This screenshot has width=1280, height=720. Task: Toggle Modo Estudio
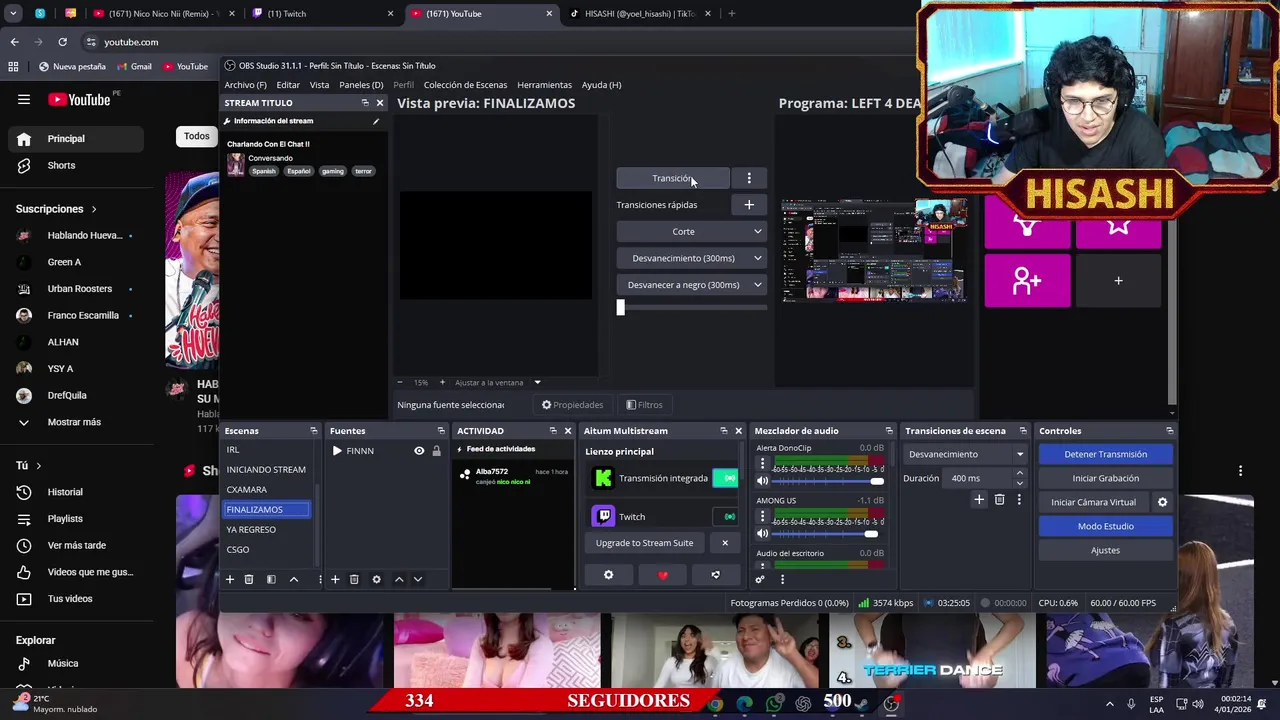(x=1105, y=526)
